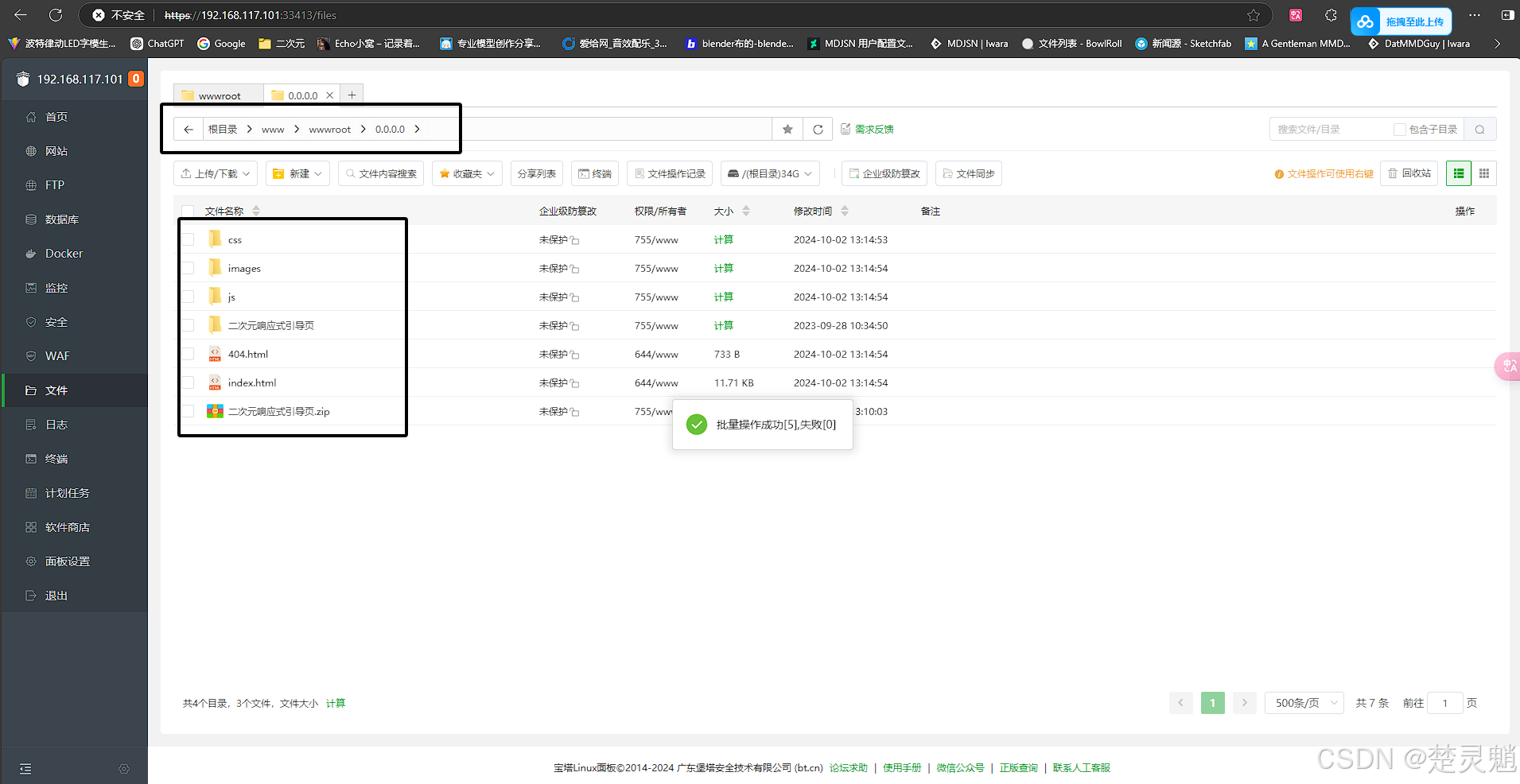Screen dimensions: 1520x784
Task: Close the 0.0.0.0 folder tab
Action: [330, 95]
